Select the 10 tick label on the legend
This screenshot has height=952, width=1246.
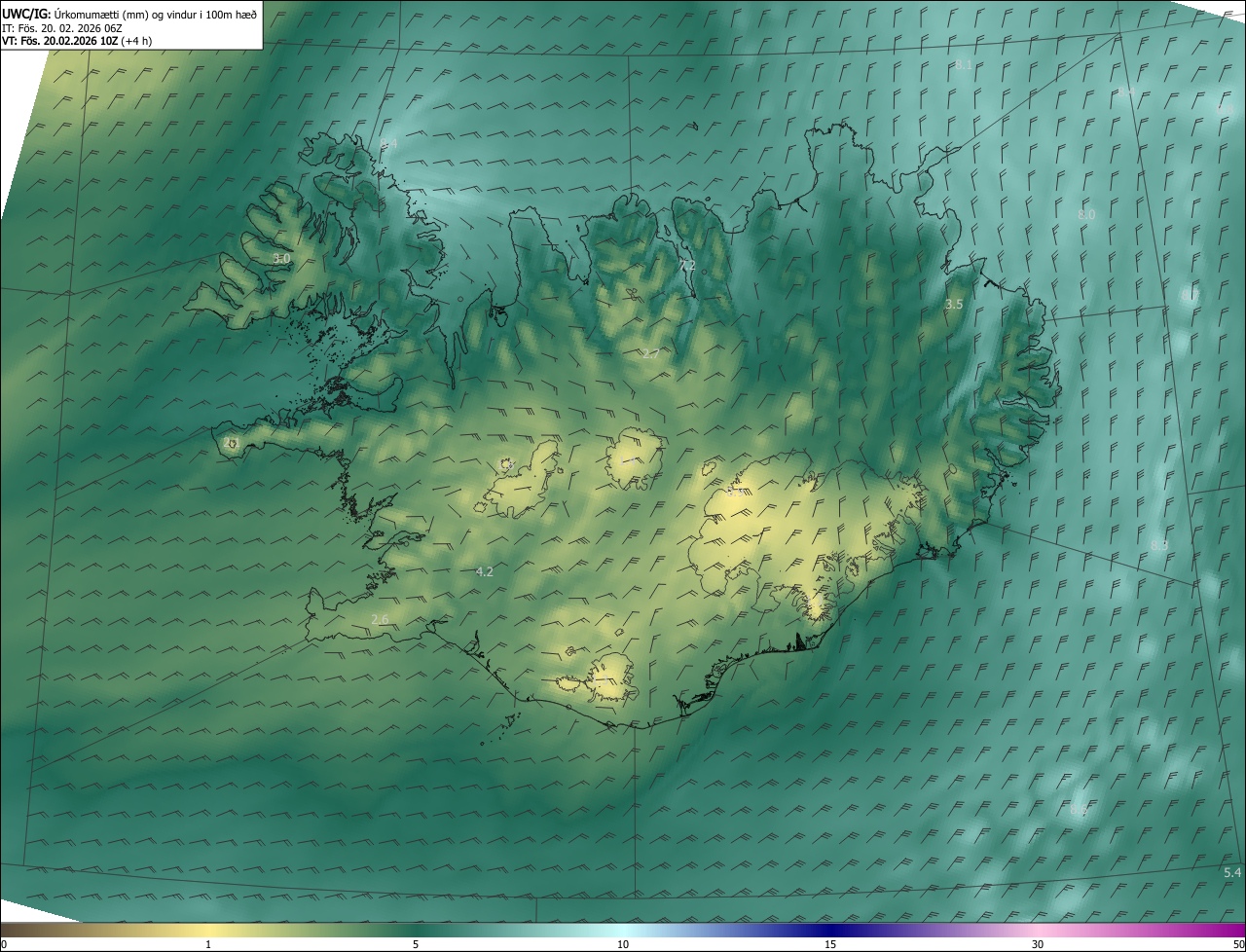(x=623, y=944)
